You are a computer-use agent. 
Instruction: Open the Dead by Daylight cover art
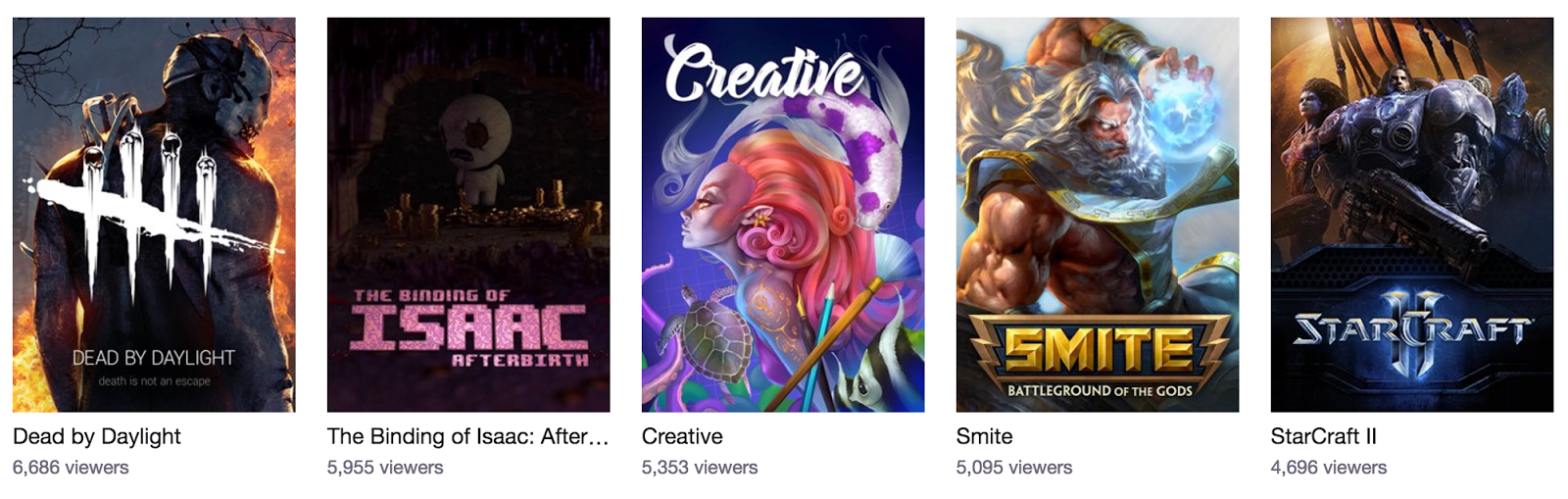click(x=154, y=215)
